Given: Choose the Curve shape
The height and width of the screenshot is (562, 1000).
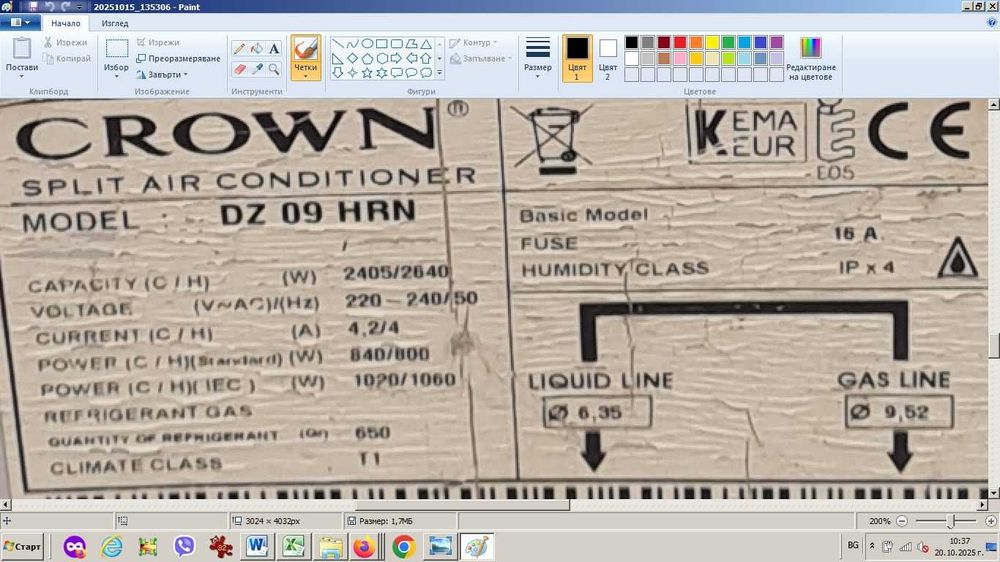Looking at the screenshot, I should pos(353,44).
